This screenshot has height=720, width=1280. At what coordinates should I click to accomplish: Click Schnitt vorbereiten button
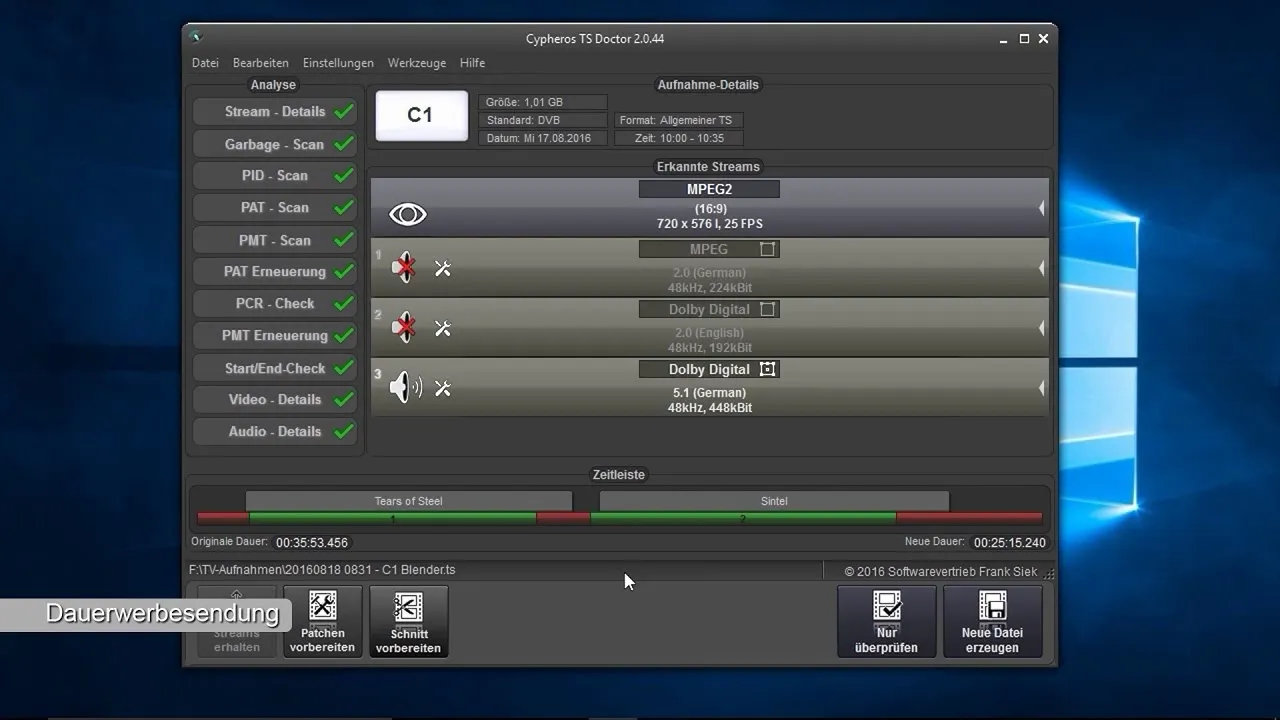pyautogui.click(x=409, y=622)
